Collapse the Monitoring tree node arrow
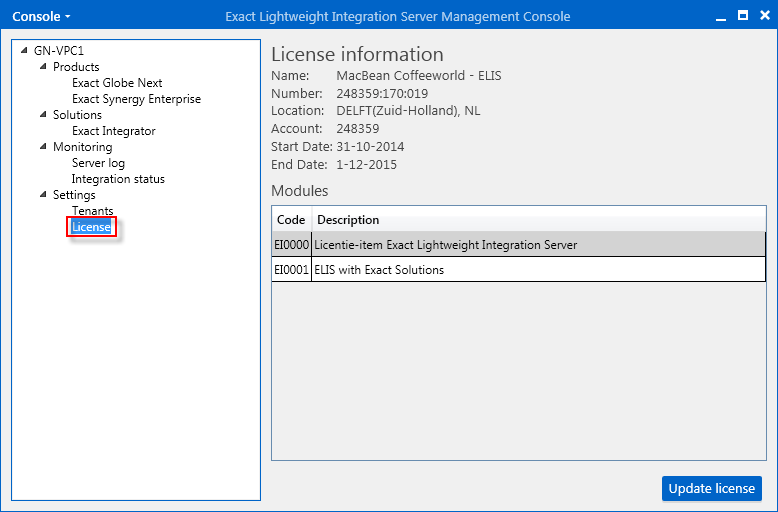The width and height of the screenshot is (778, 512). (43, 146)
